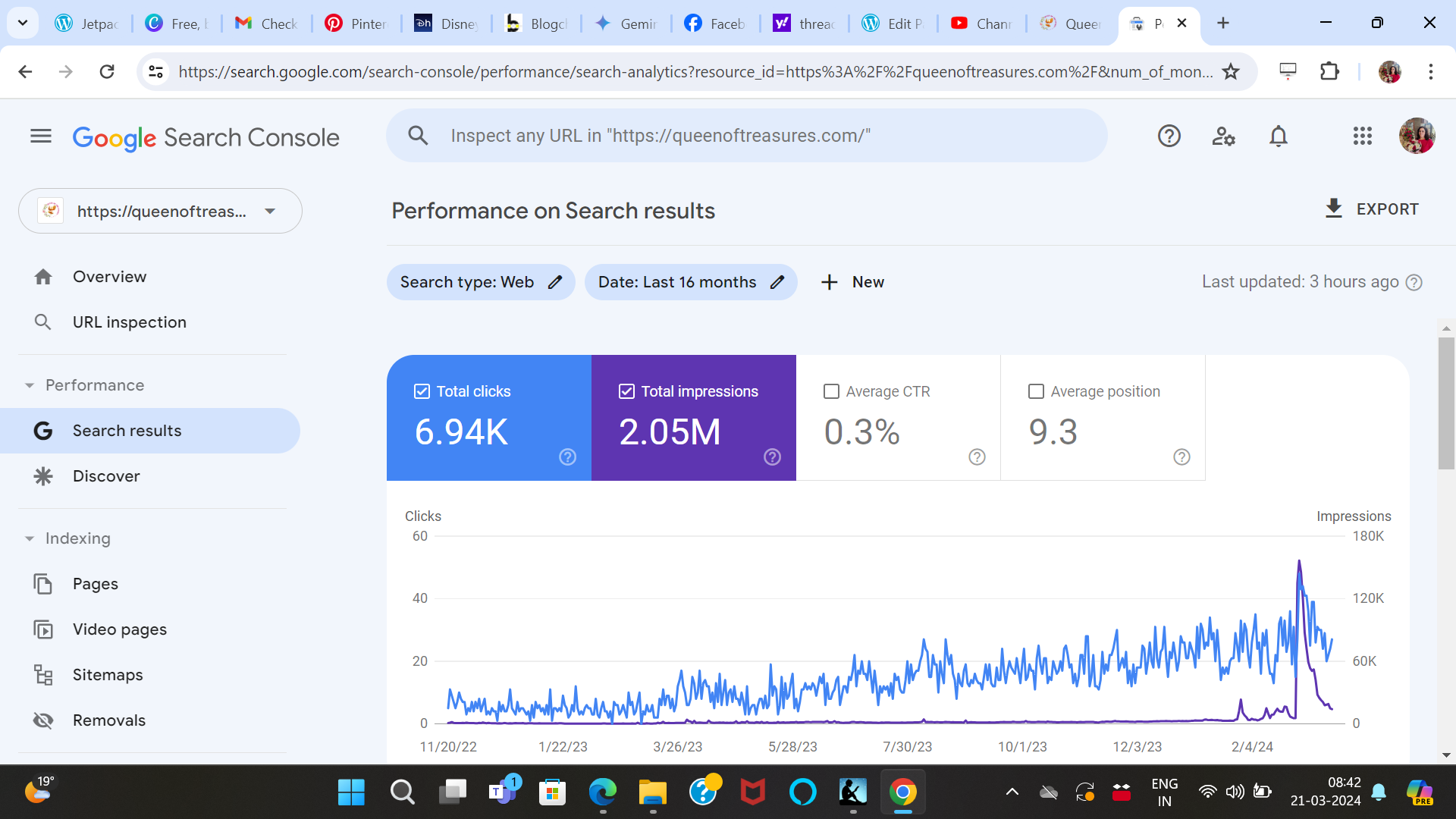The image size is (1456, 819).
Task: Click the Export download icon
Action: (1334, 209)
